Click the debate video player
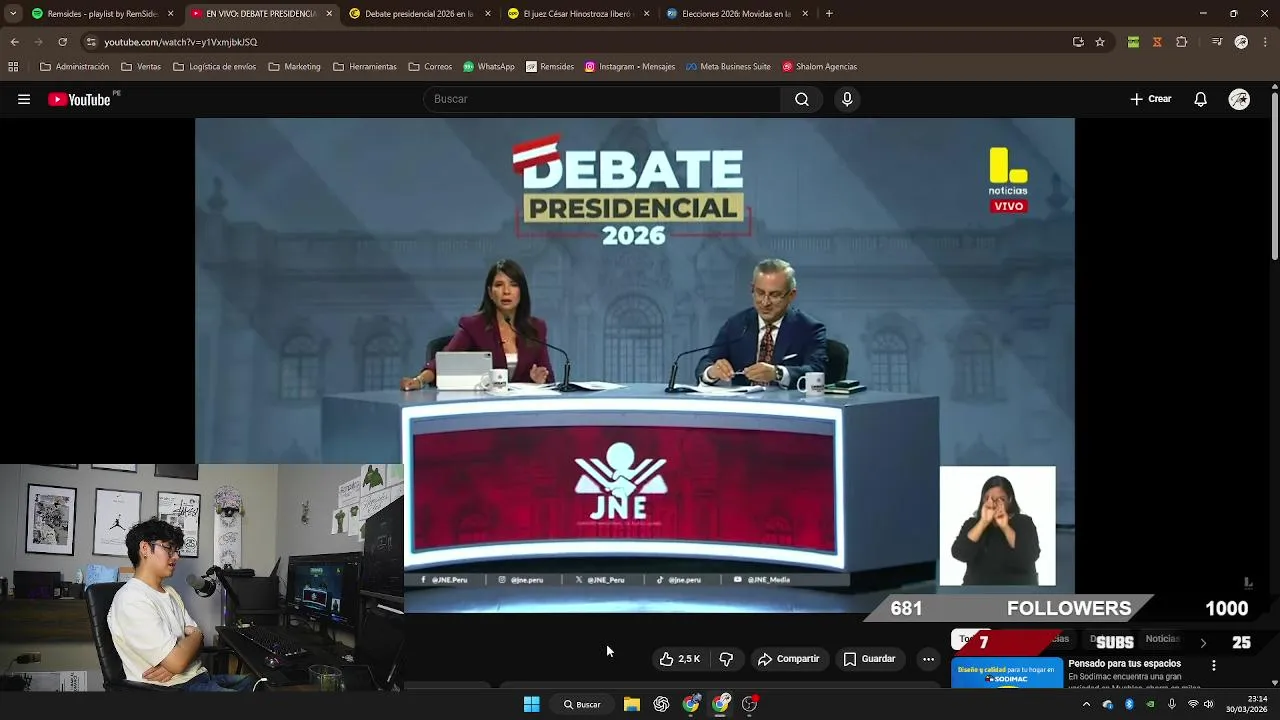 coord(634,365)
